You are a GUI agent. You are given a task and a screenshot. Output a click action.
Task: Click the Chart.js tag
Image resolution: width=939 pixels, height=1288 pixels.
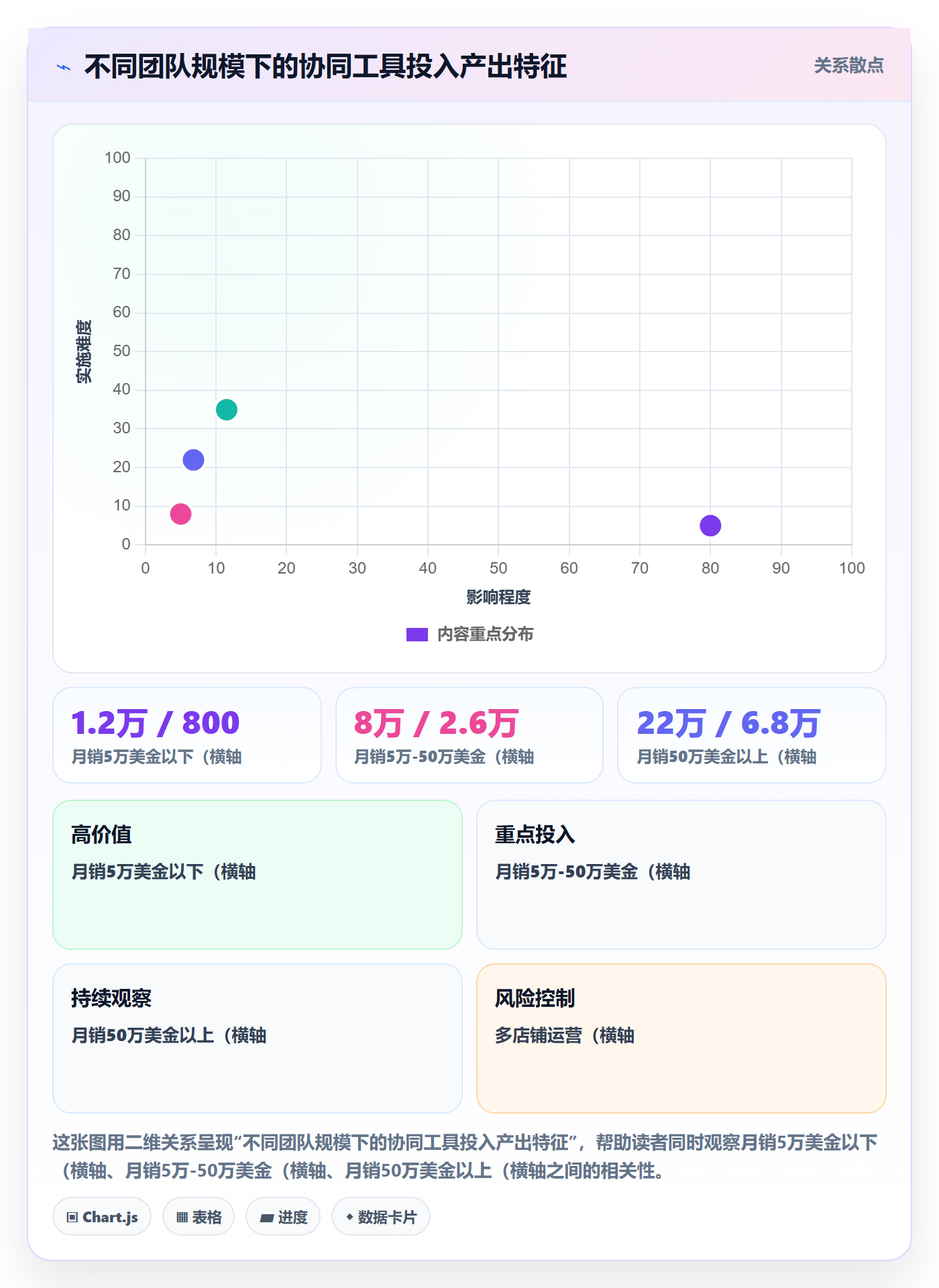(102, 1217)
